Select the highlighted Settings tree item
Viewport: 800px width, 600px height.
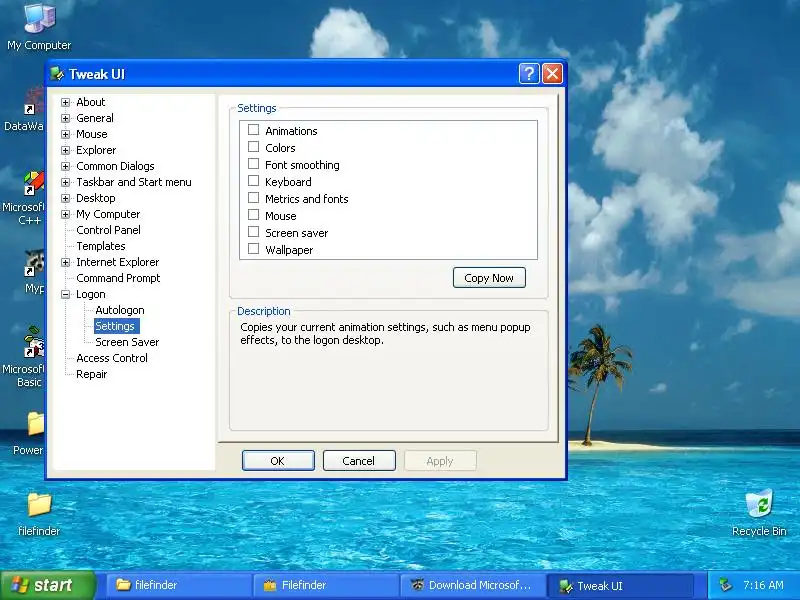click(x=116, y=326)
